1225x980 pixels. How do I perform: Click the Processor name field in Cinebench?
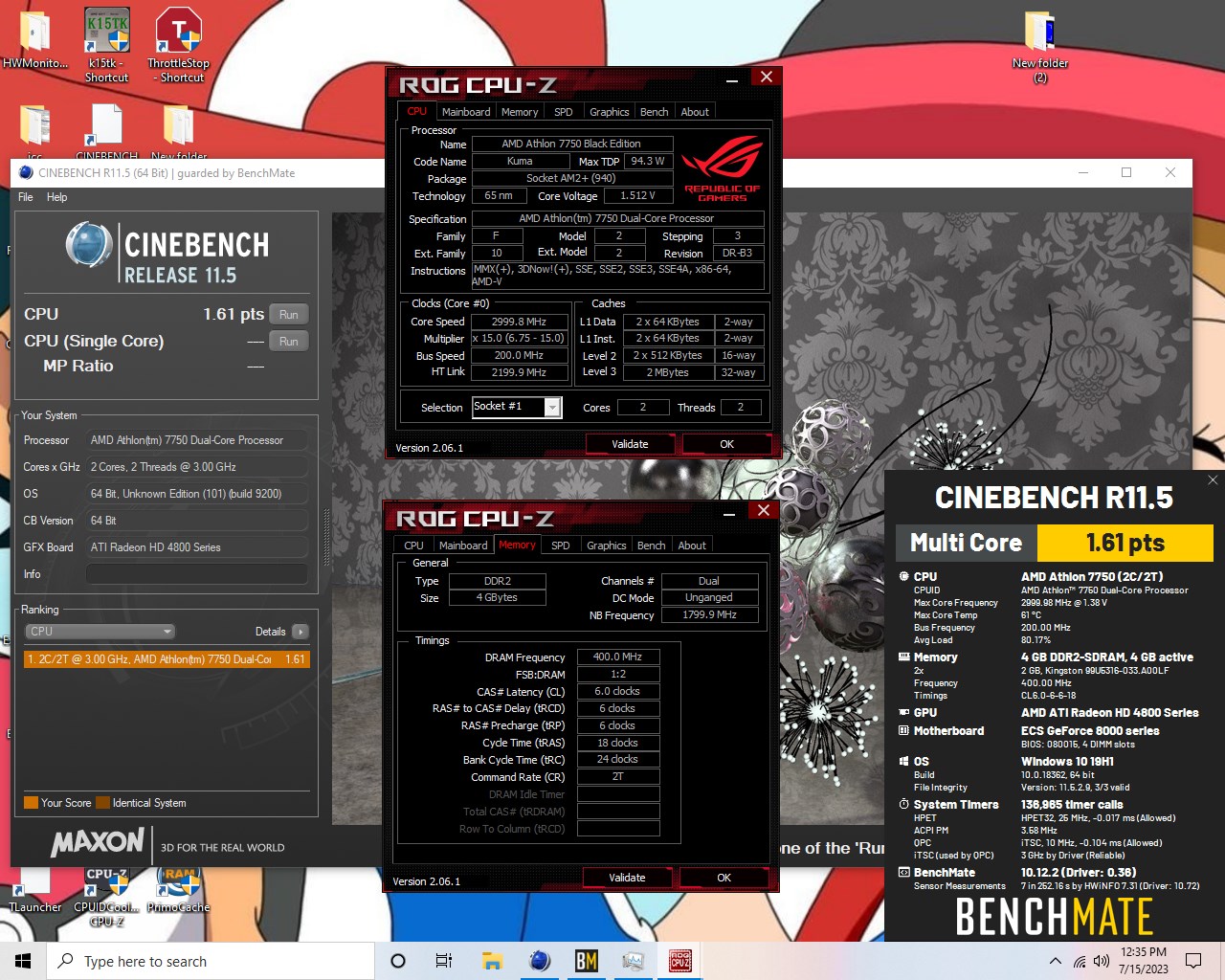[x=197, y=440]
